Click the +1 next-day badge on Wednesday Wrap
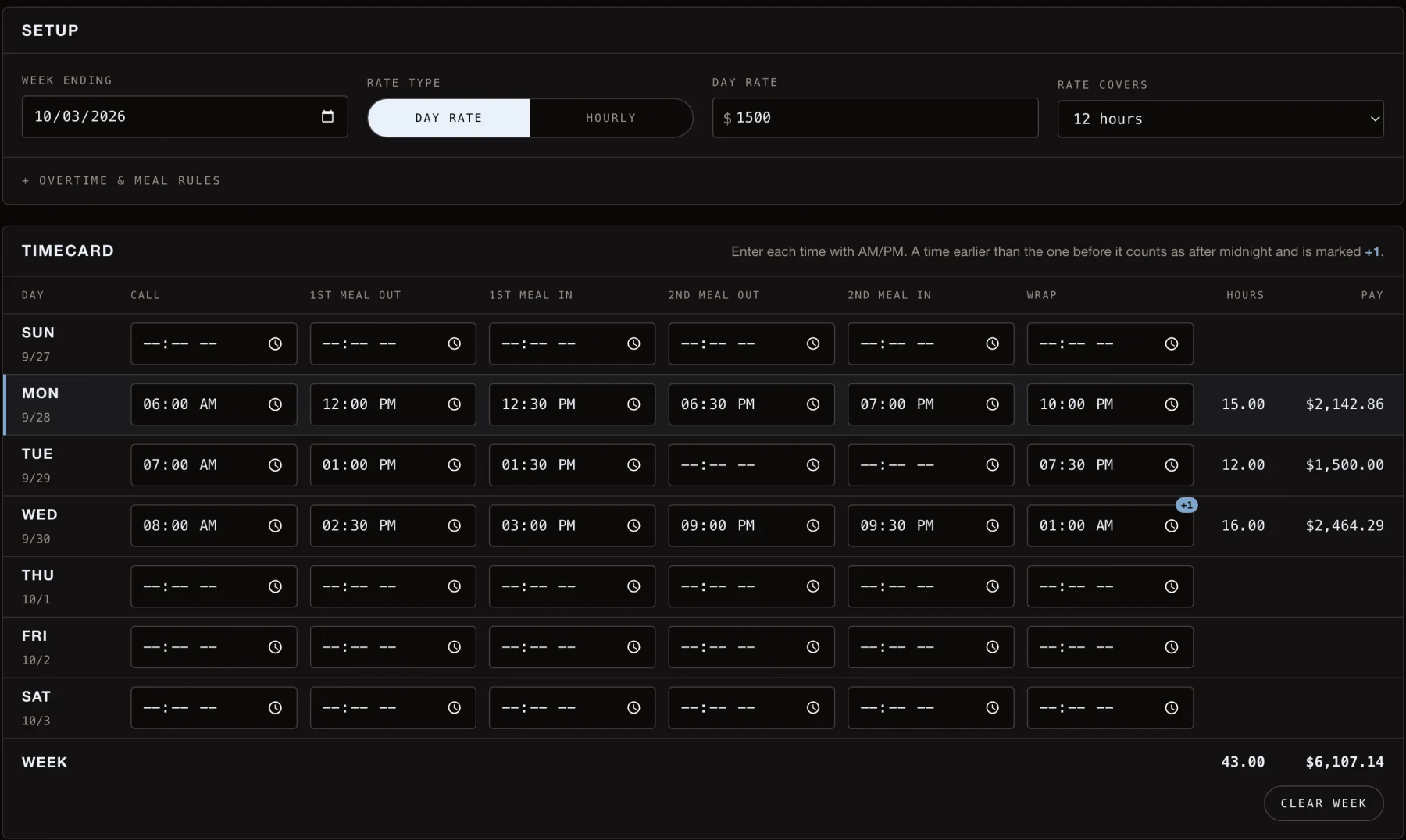The width and height of the screenshot is (1406, 840). (x=1187, y=505)
